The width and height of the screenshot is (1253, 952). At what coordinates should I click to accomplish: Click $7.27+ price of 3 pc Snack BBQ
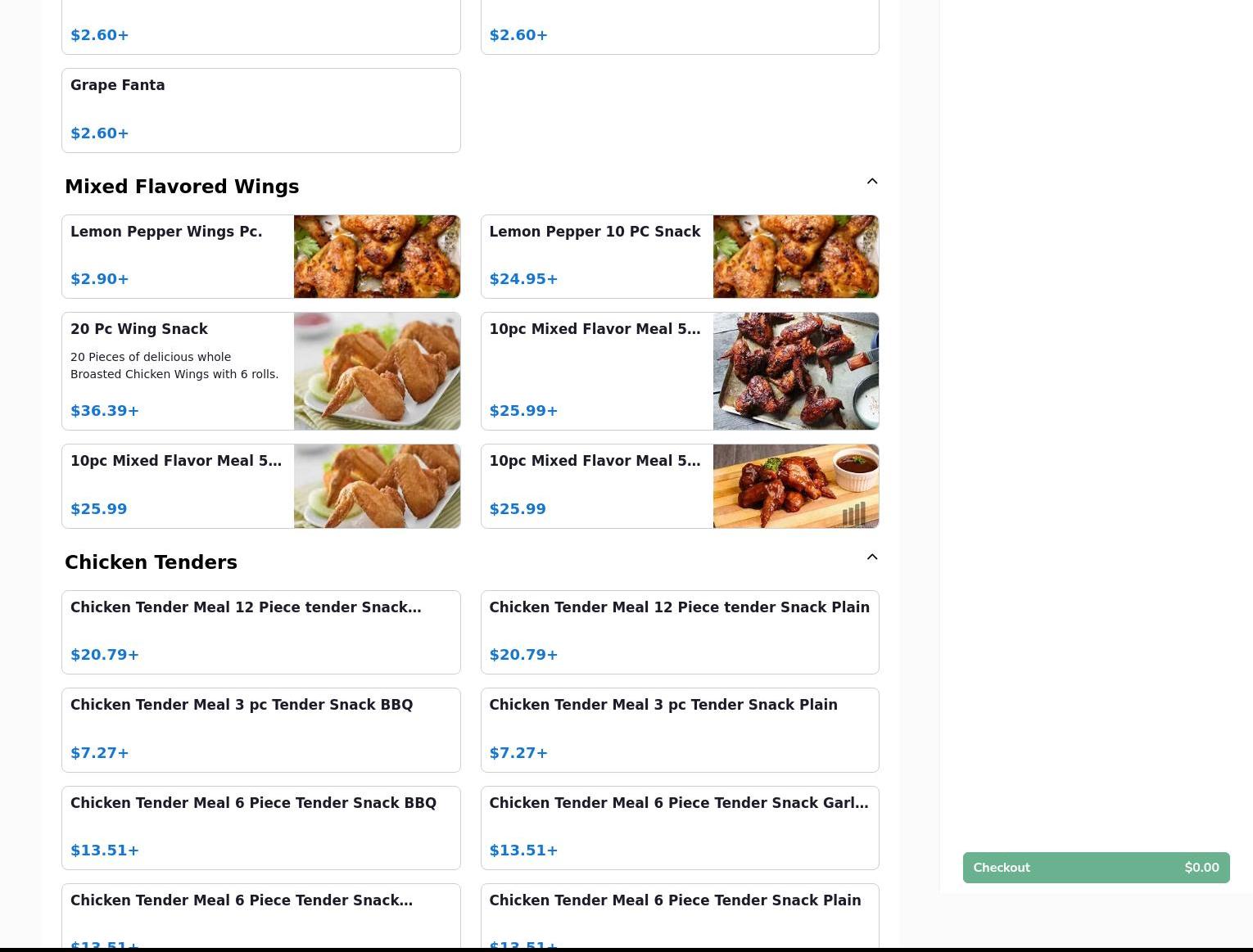point(100,753)
